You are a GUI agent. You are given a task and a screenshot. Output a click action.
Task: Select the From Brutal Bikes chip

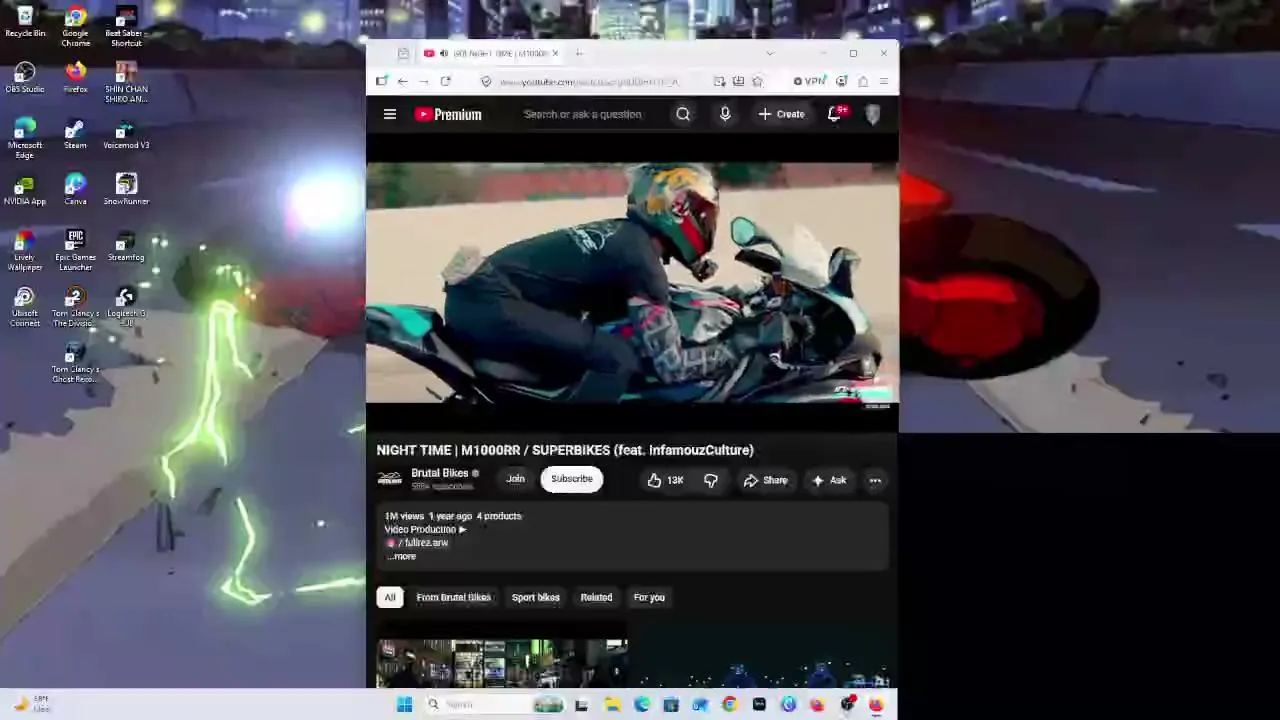453,598
